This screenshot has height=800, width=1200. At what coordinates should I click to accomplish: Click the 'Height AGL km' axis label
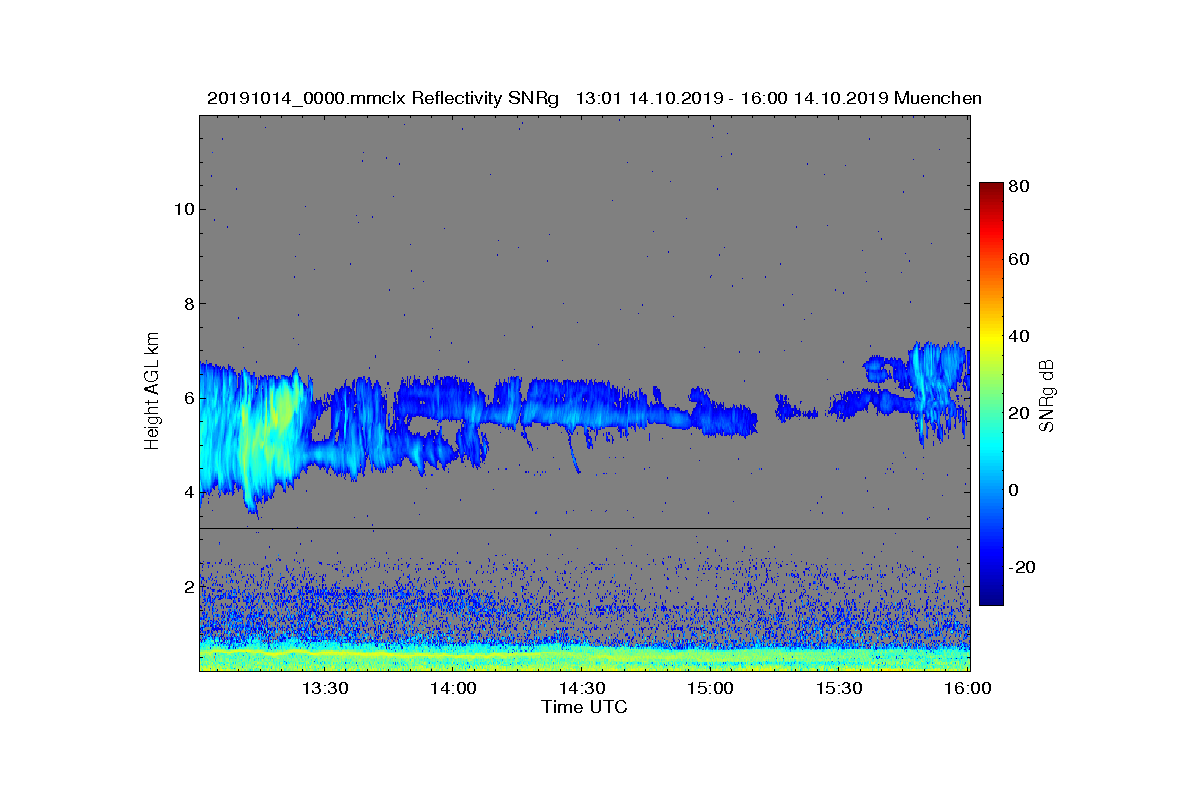point(152,392)
